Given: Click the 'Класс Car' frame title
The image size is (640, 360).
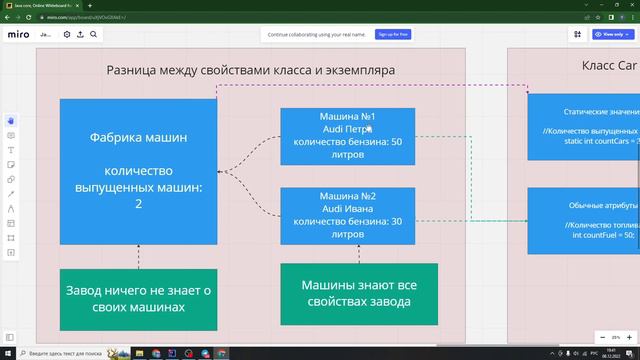Looking at the screenshot, I should [609, 66].
